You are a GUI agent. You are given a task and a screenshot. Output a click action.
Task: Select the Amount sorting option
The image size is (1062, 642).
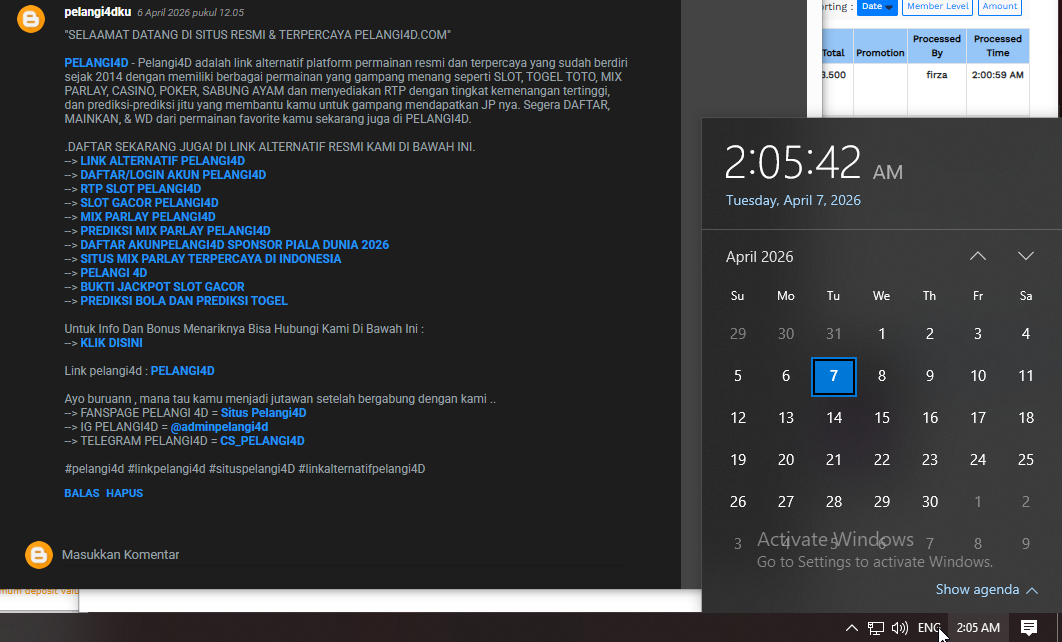1000,7
